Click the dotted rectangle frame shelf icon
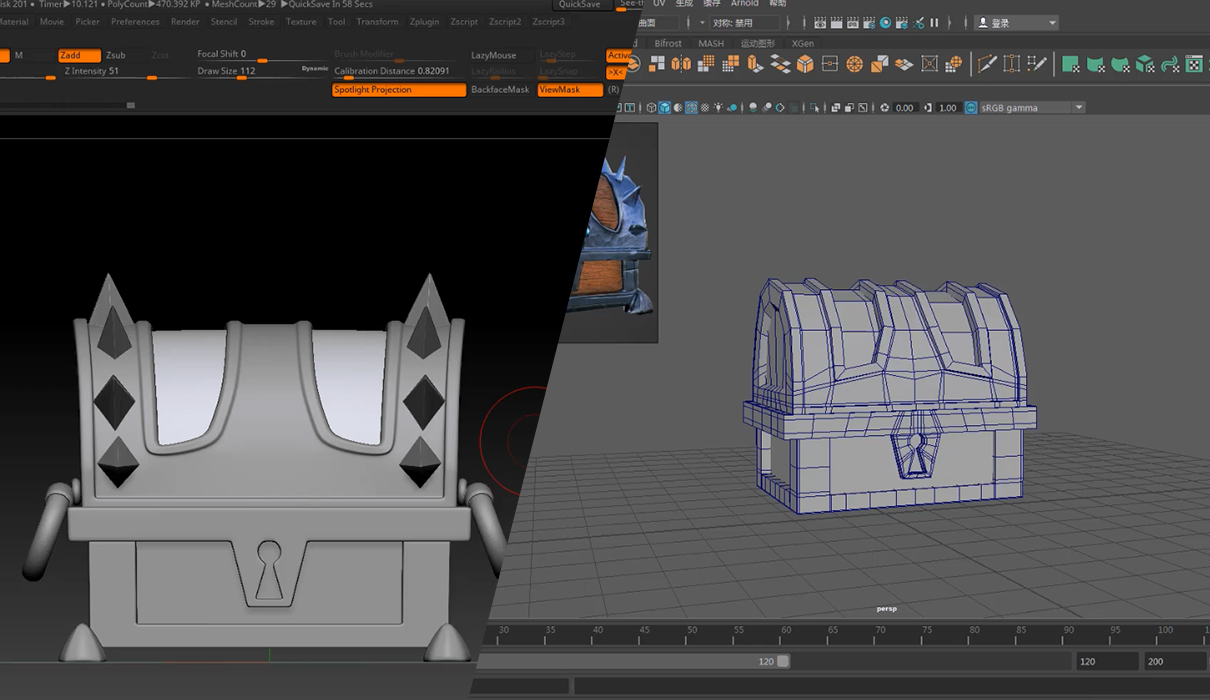Image resolution: width=1210 pixels, height=700 pixels. click(x=1011, y=63)
